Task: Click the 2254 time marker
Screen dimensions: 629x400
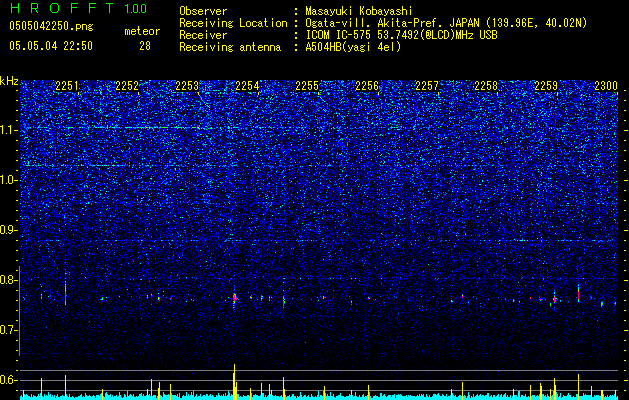Action: [247, 86]
